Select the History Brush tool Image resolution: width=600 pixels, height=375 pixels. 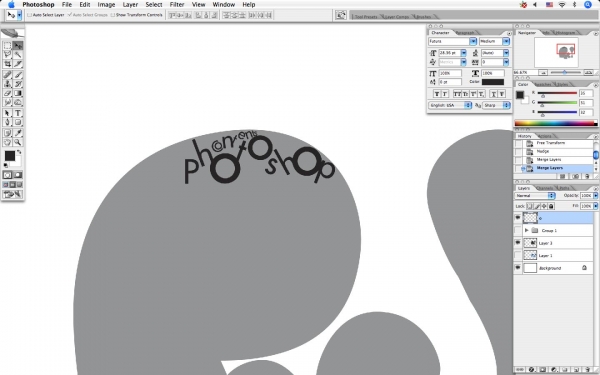click(x=18, y=84)
